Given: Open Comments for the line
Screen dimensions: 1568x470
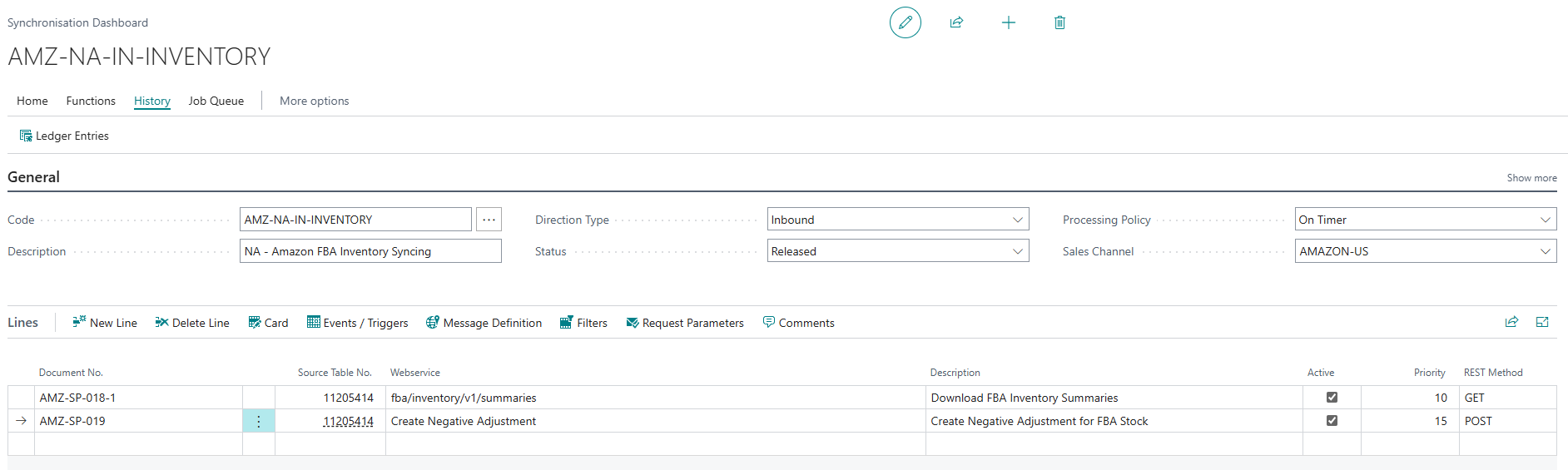Looking at the screenshot, I should pos(798,323).
